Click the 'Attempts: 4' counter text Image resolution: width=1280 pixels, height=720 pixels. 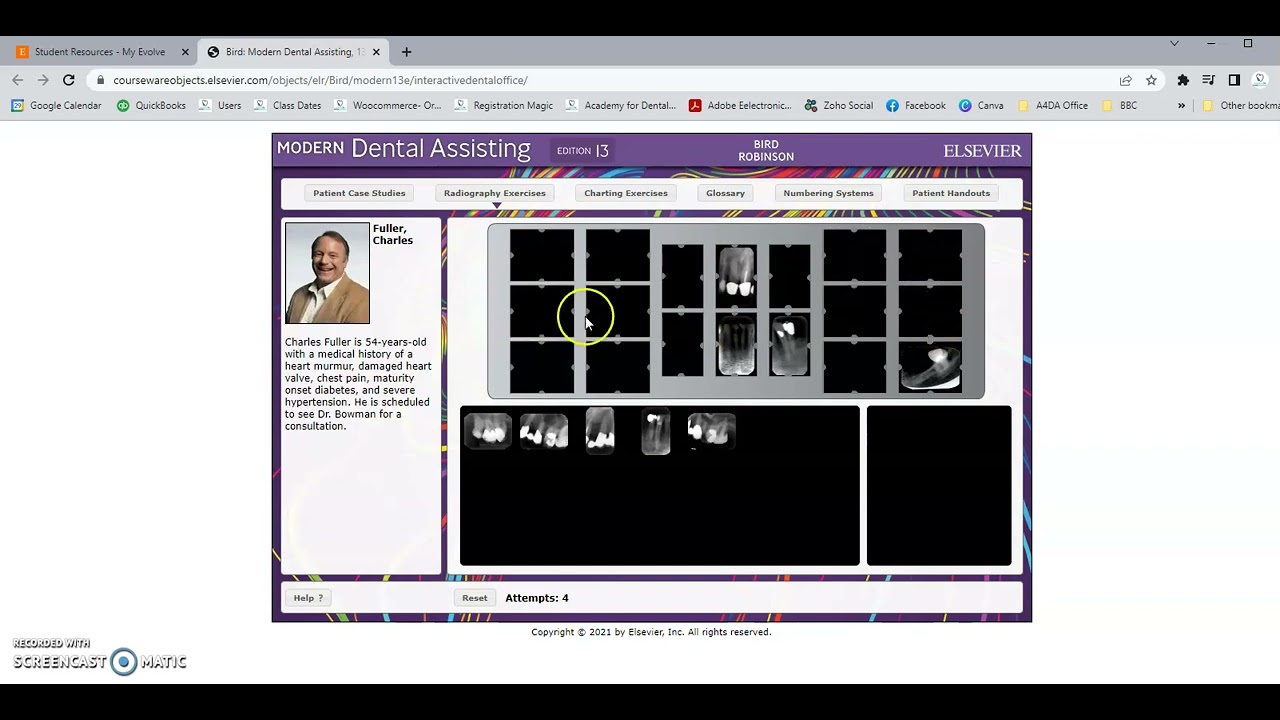point(537,598)
